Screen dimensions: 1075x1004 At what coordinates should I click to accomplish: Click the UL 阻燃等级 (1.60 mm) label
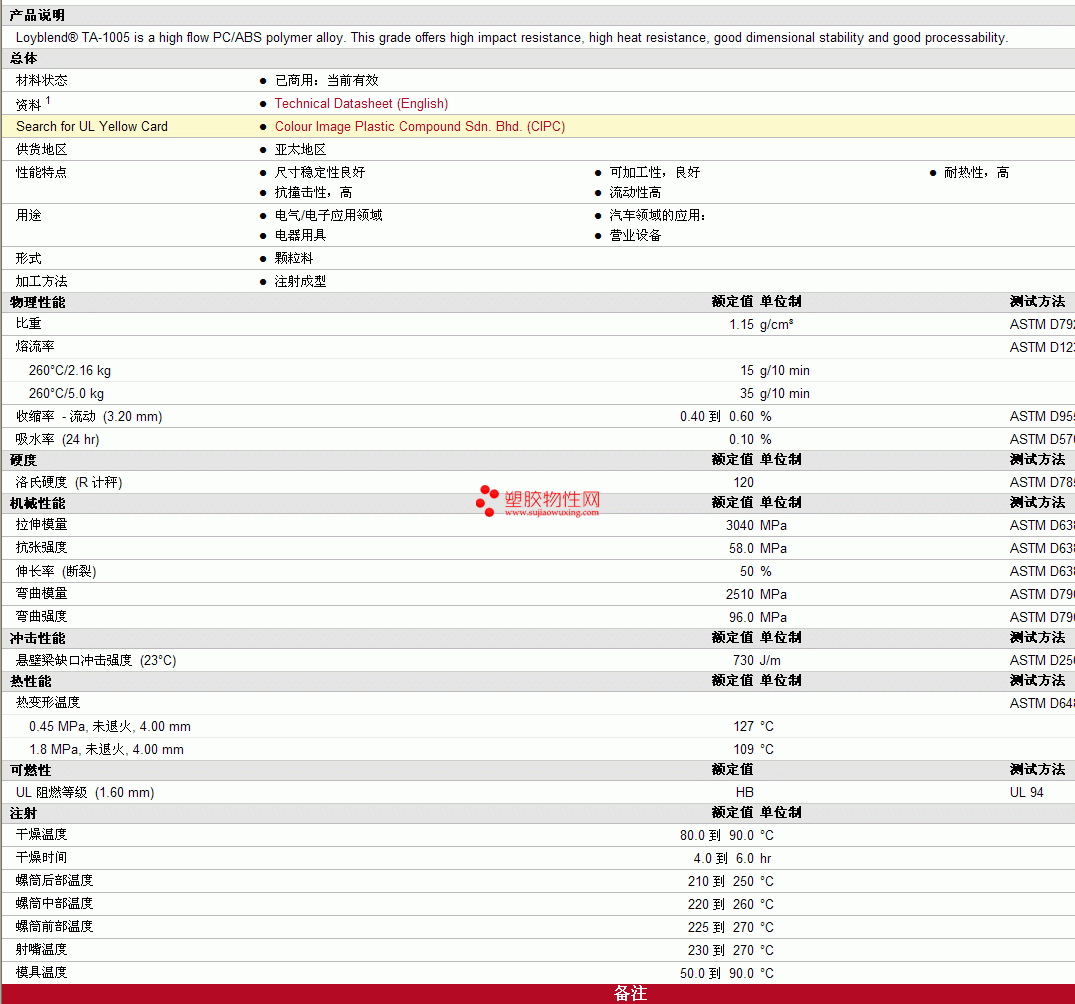pos(85,793)
